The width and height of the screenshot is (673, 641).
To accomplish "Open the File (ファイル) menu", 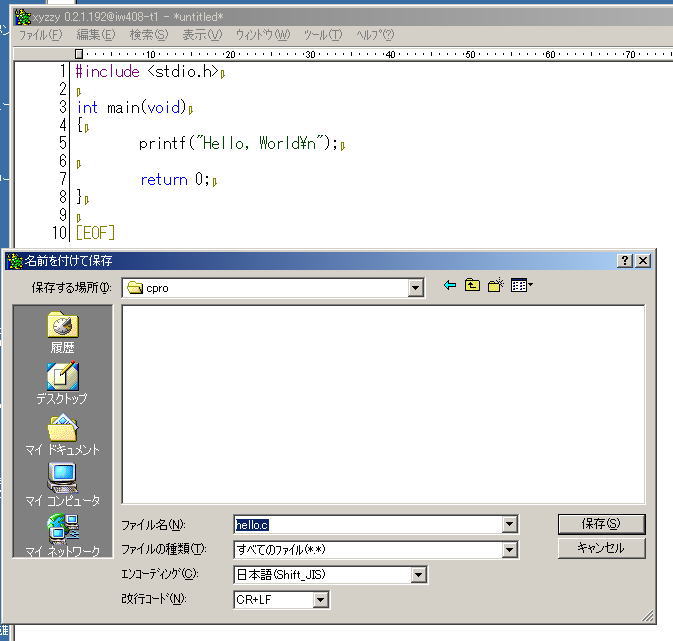I will point(40,35).
